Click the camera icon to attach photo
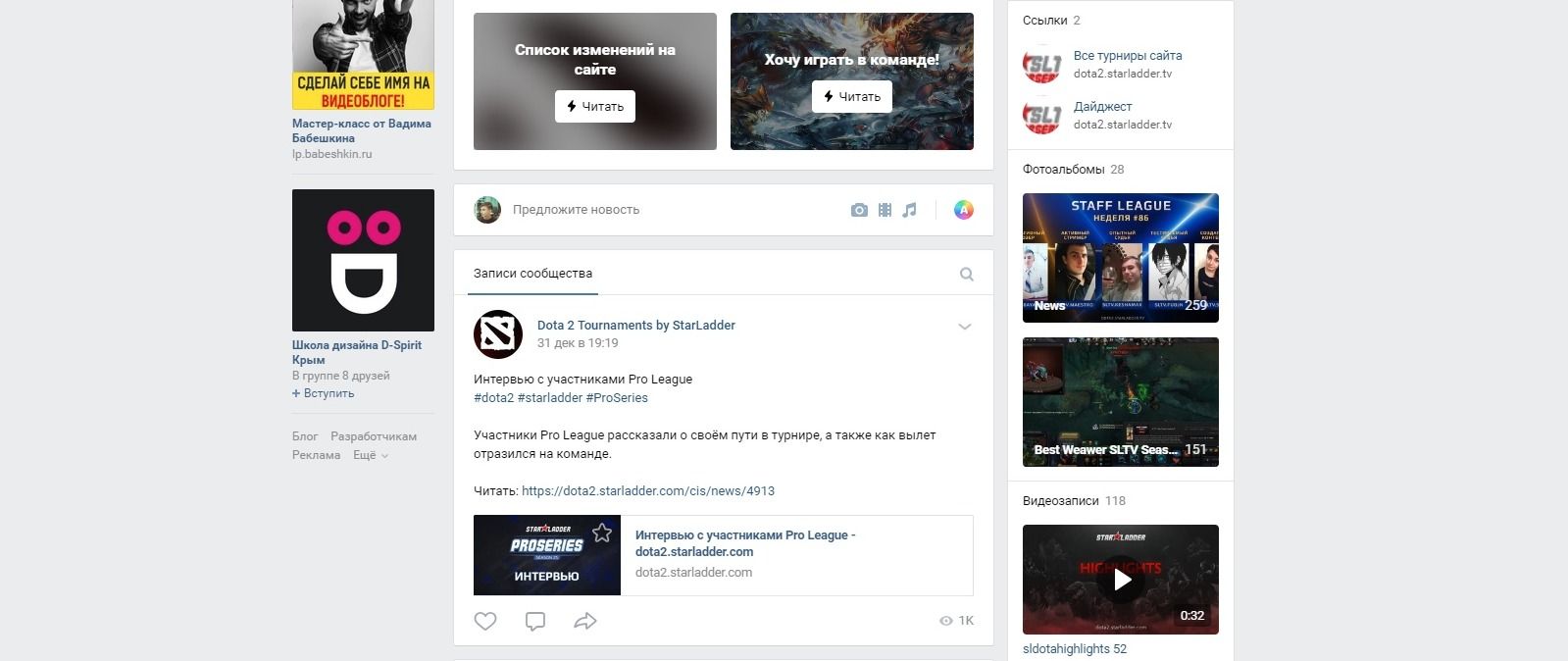Screen dimensions: 1568x661 [859, 210]
